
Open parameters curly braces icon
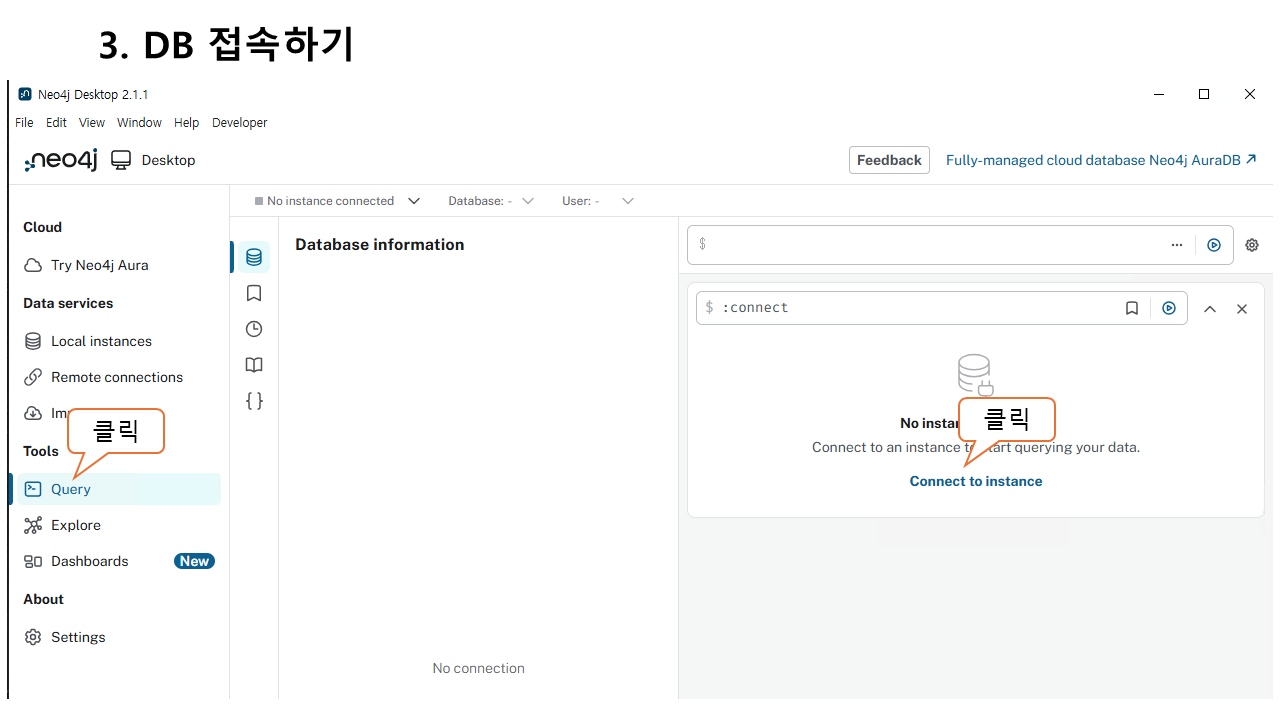[254, 401]
